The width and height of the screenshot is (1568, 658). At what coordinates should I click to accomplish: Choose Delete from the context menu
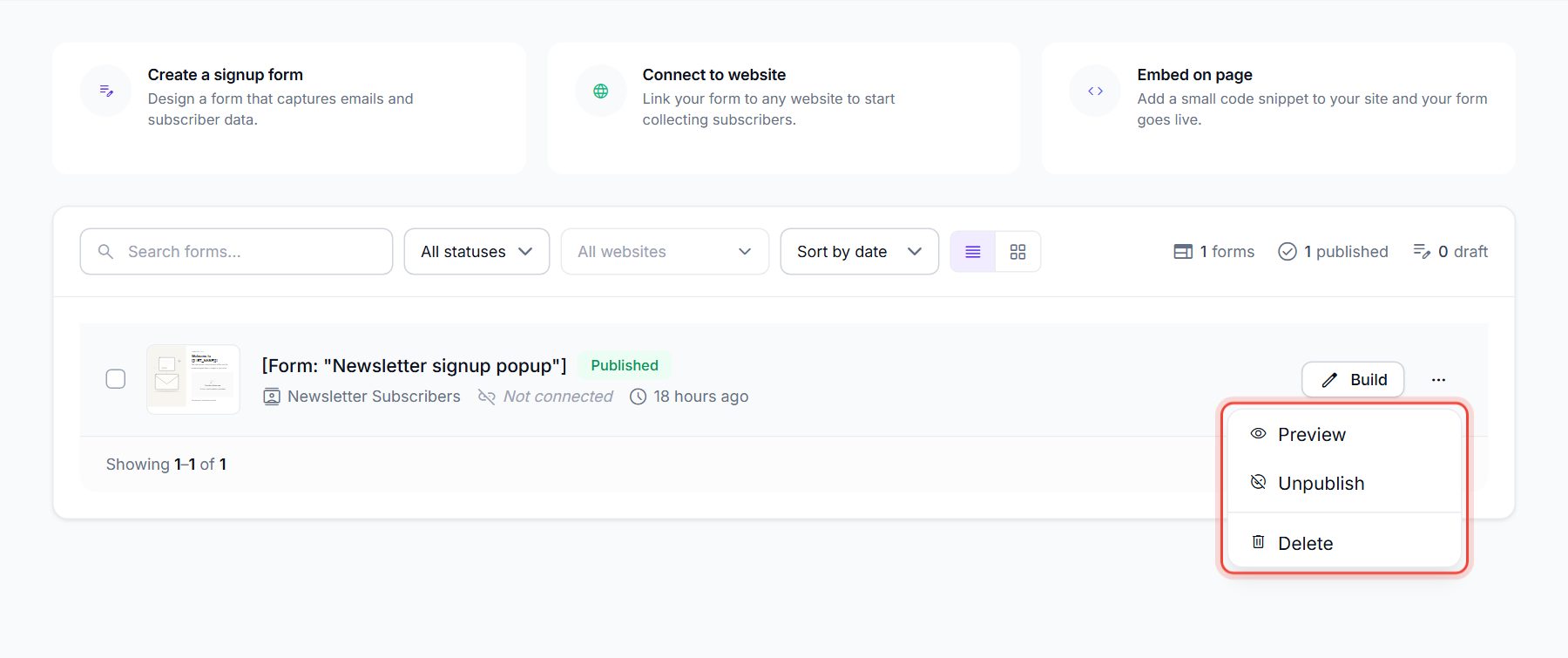point(1343,543)
